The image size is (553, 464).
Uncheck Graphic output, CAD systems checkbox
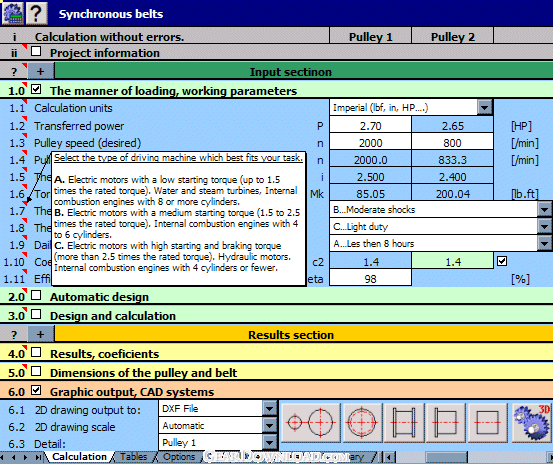[36, 390]
